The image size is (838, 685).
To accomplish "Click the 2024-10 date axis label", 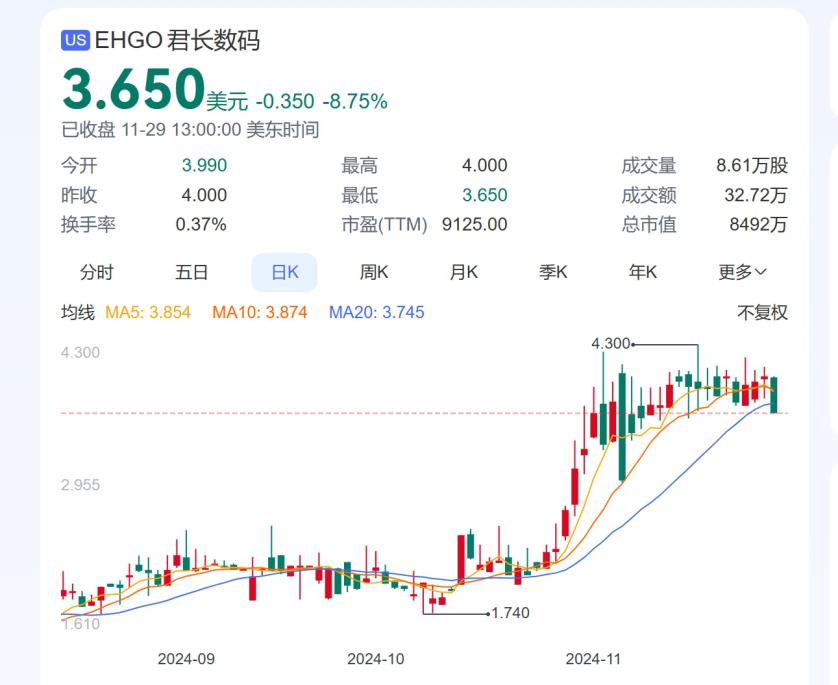I will pos(376,659).
